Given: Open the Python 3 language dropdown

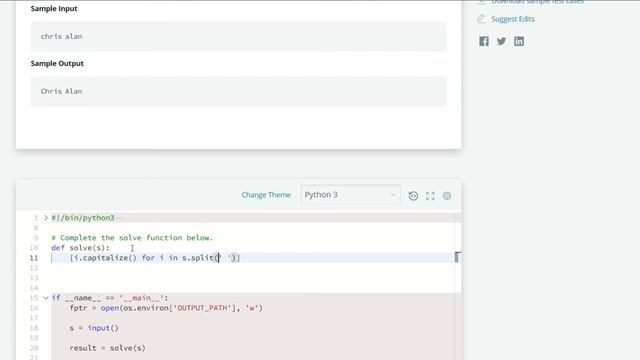Looking at the screenshot, I should coord(351,195).
